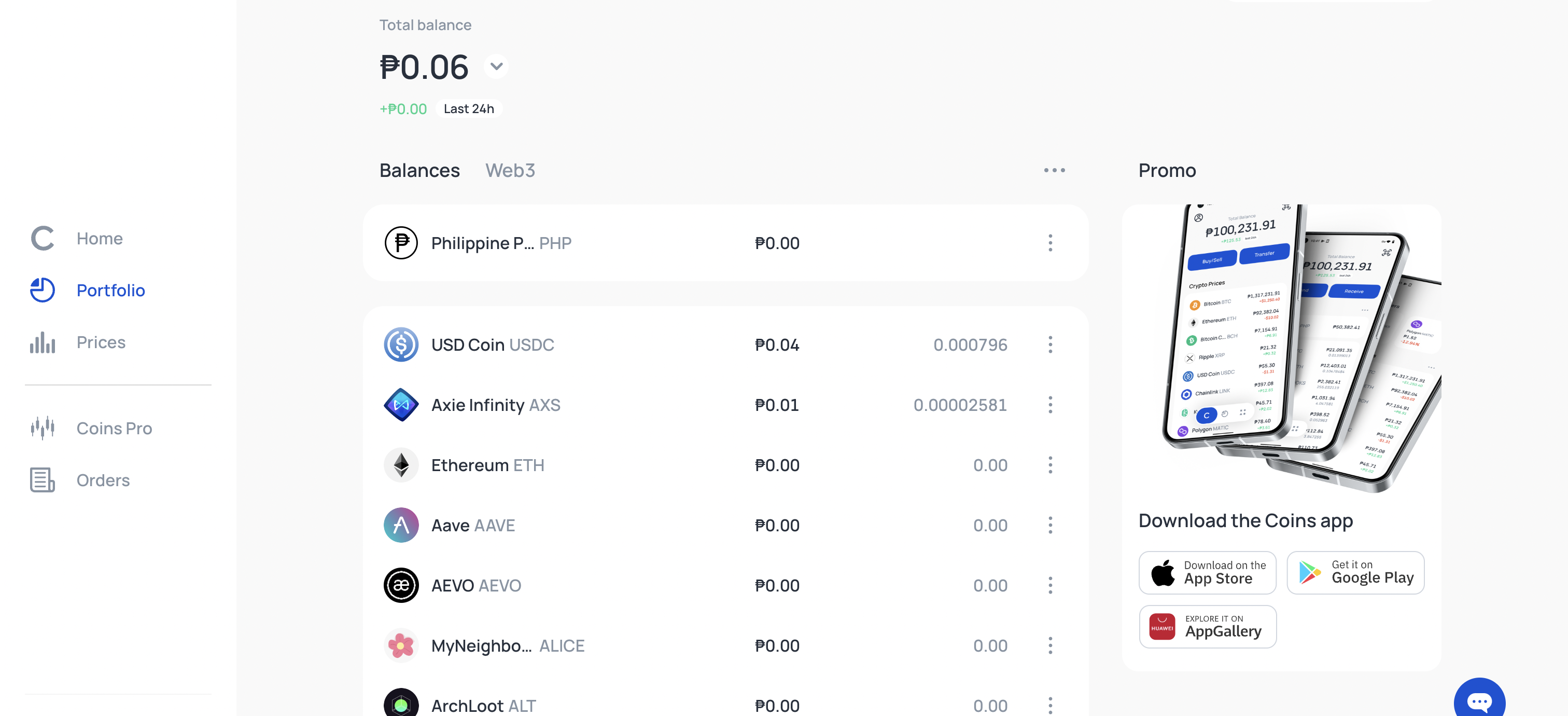1568x716 pixels.
Task: Open Balances section three-dot menu
Action: pyautogui.click(x=1054, y=171)
